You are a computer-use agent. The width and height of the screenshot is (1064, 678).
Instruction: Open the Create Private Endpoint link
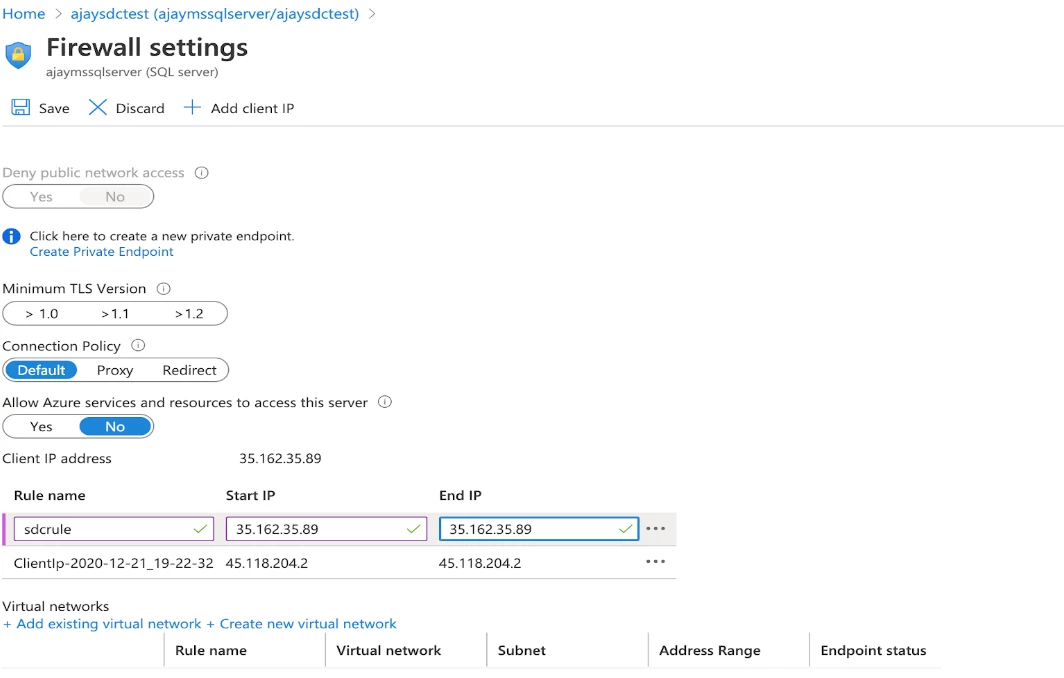point(100,251)
